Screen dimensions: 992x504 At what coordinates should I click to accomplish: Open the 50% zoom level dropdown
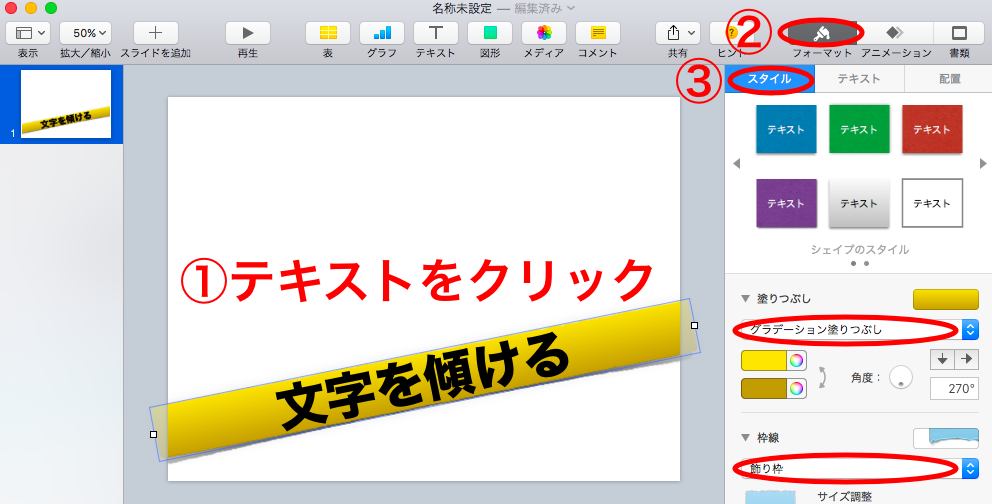85,33
